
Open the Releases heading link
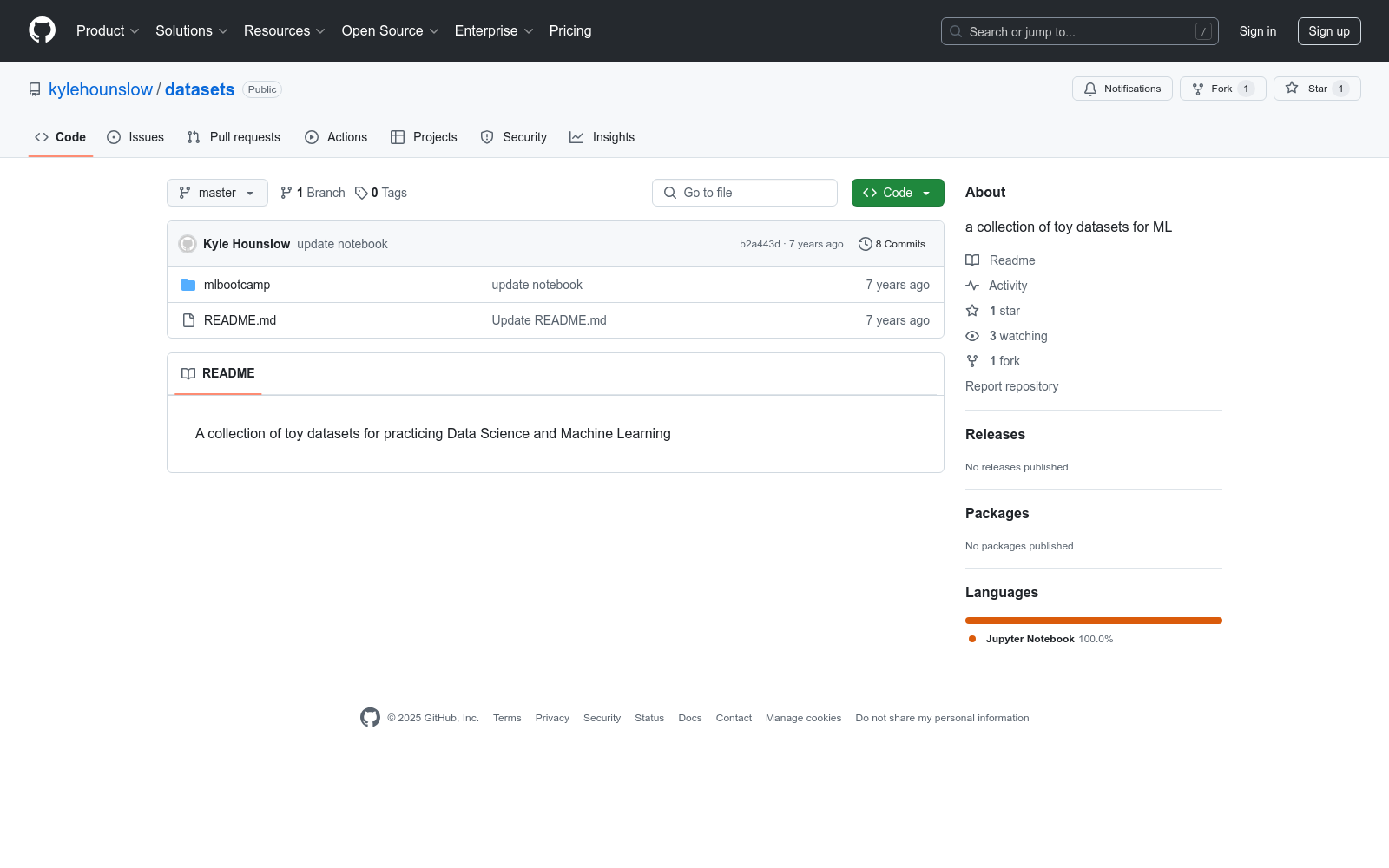click(995, 434)
